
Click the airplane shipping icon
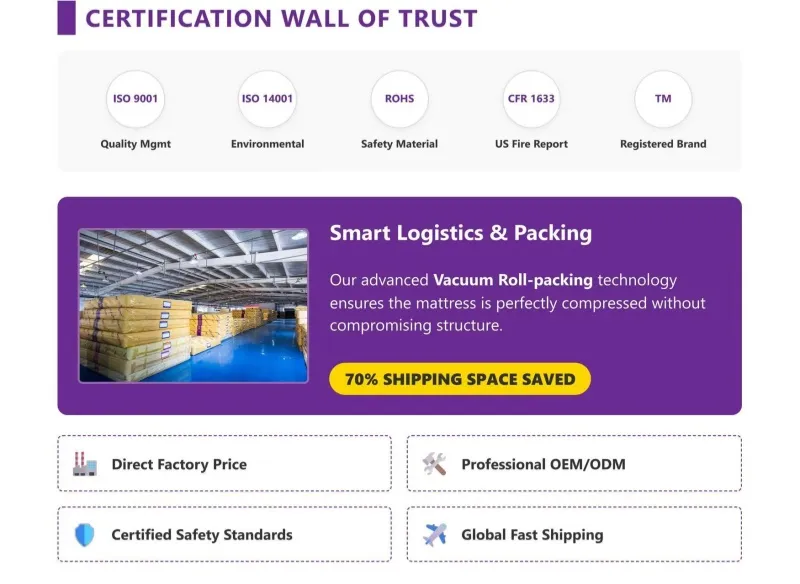pyautogui.click(x=435, y=535)
